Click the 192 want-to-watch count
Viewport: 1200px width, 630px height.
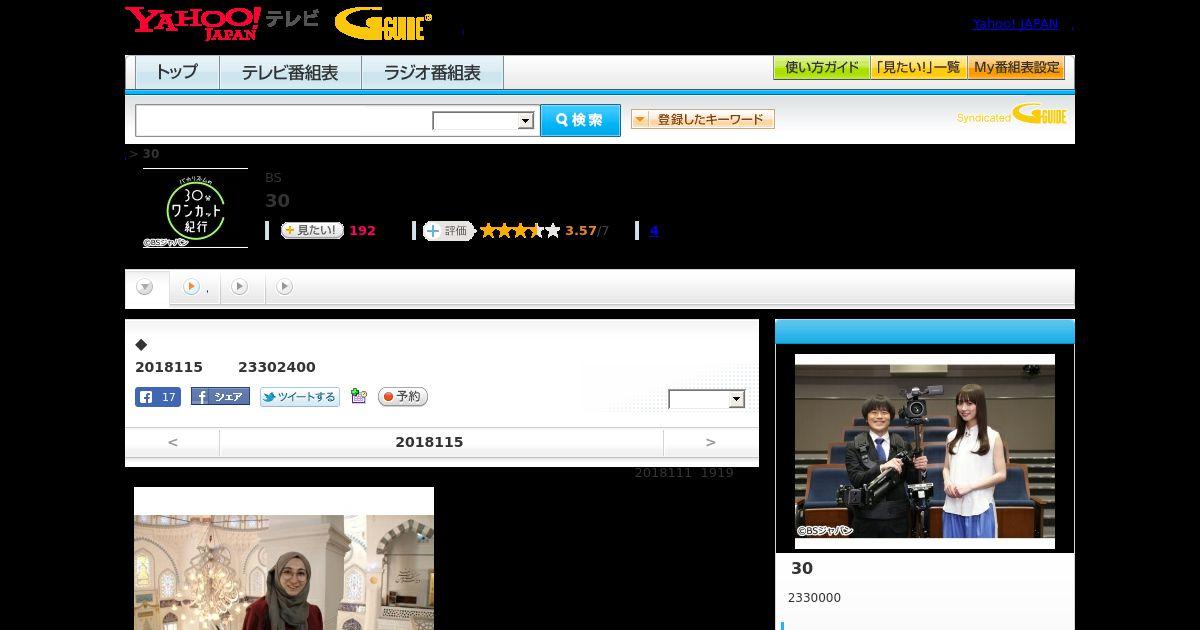pyautogui.click(x=362, y=230)
